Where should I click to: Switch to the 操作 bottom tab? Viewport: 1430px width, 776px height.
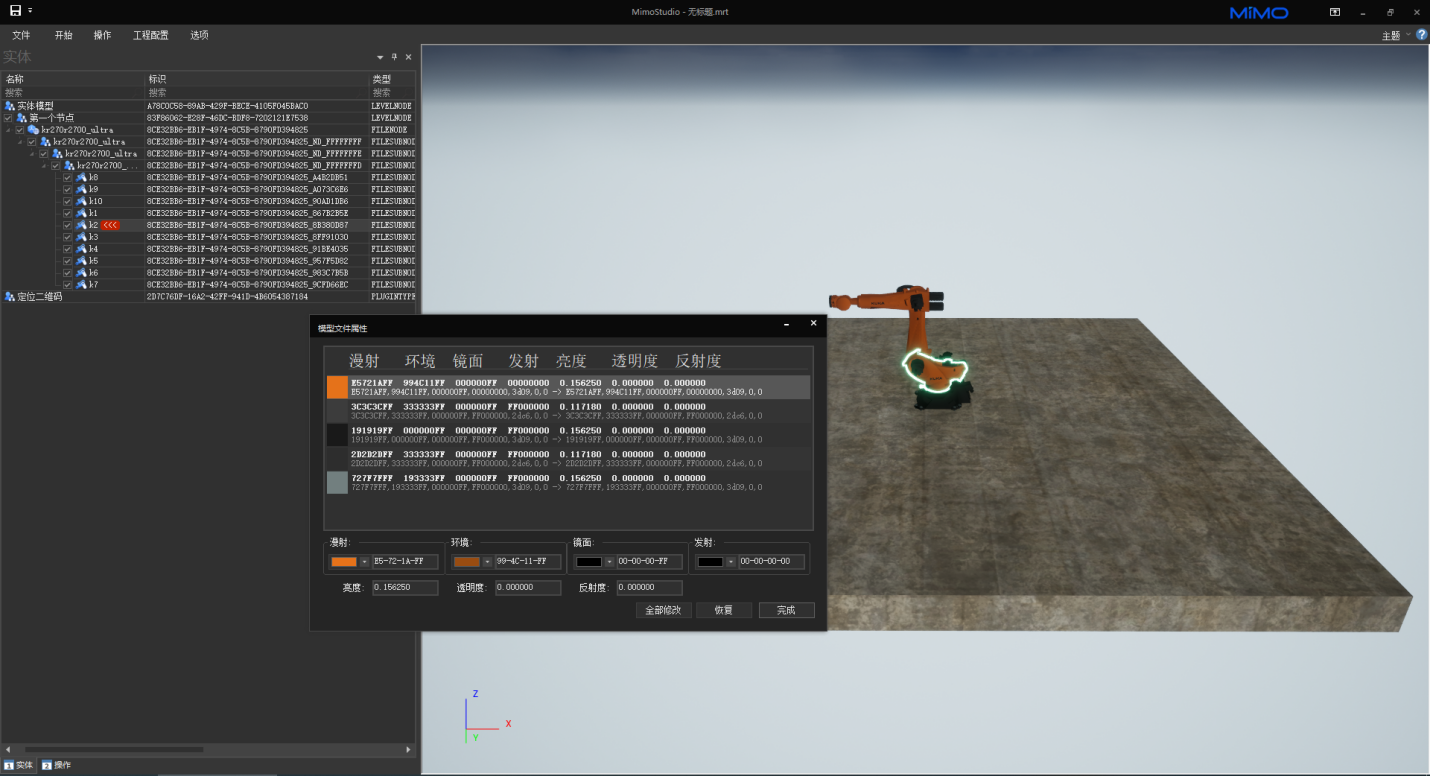[x=56, y=765]
